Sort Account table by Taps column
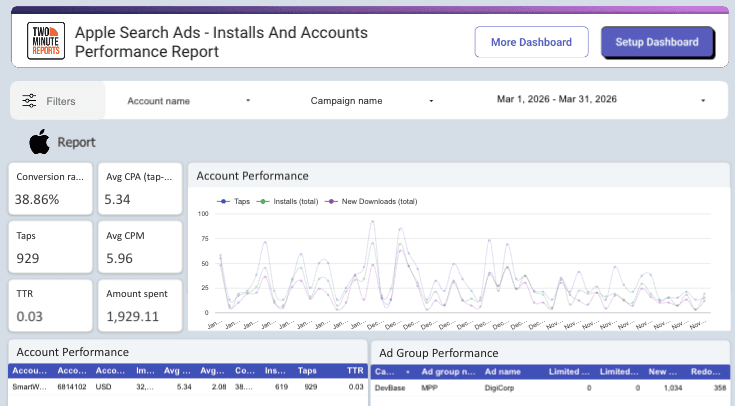The height and width of the screenshot is (406, 735). pyautogui.click(x=307, y=371)
